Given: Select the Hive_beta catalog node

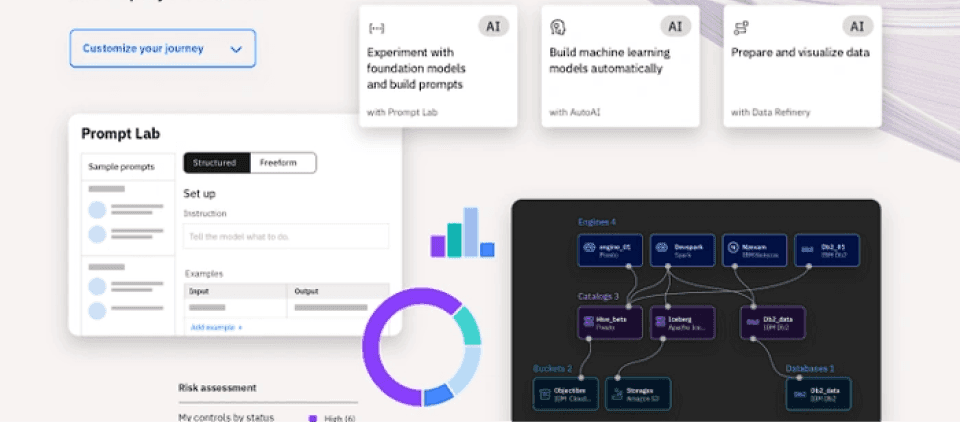Looking at the screenshot, I should click(x=610, y=322).
